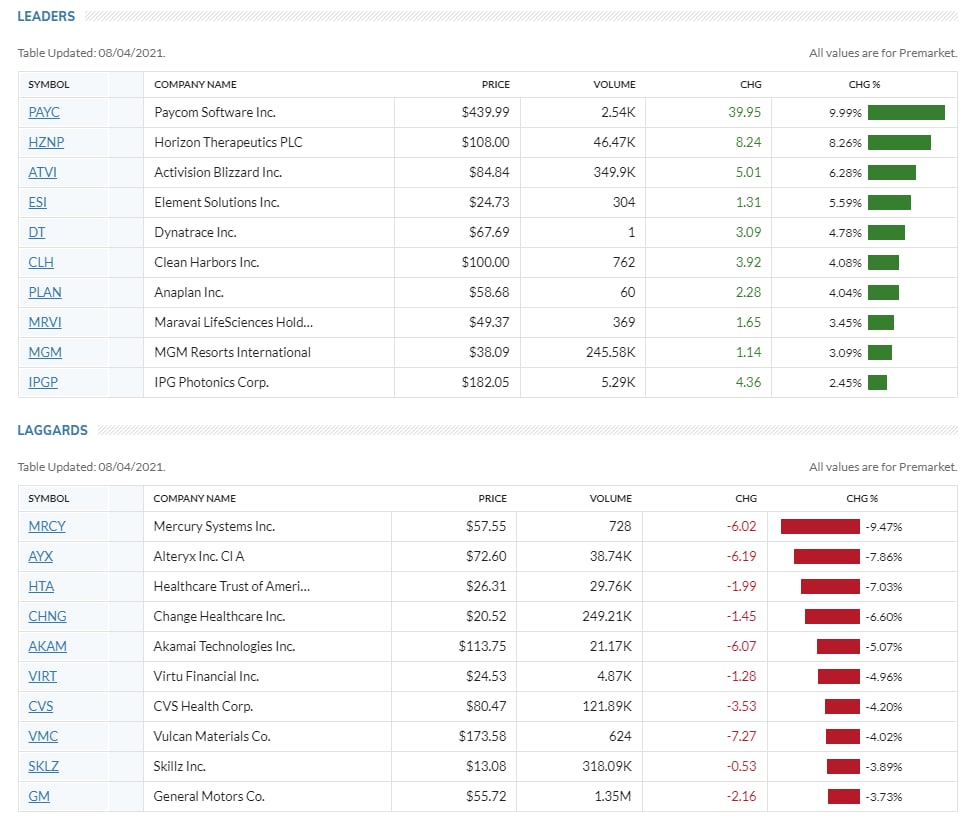Select Alteryx Inc. Cl A company name

pos(199,556)
